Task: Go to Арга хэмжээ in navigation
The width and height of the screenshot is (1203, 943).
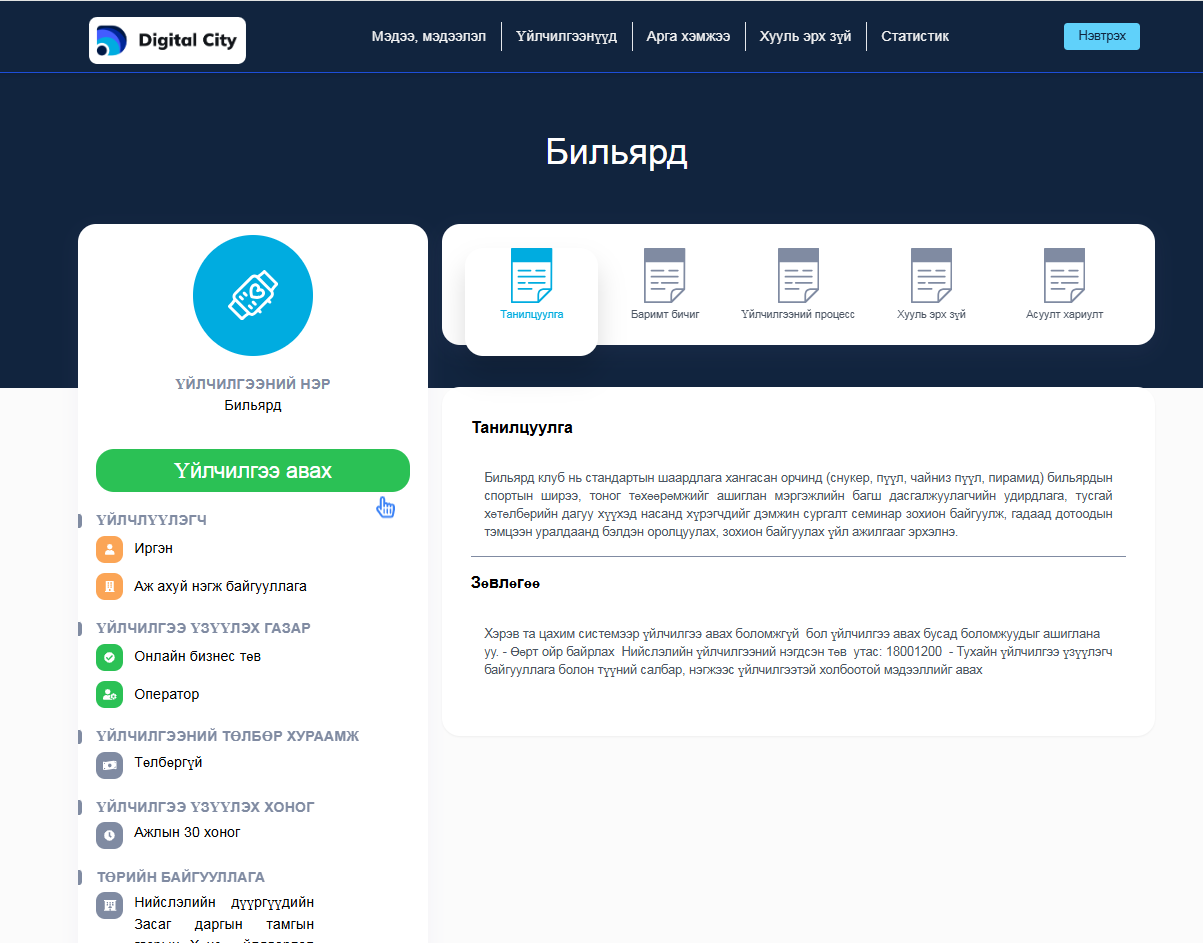Action: pos(688,37)
